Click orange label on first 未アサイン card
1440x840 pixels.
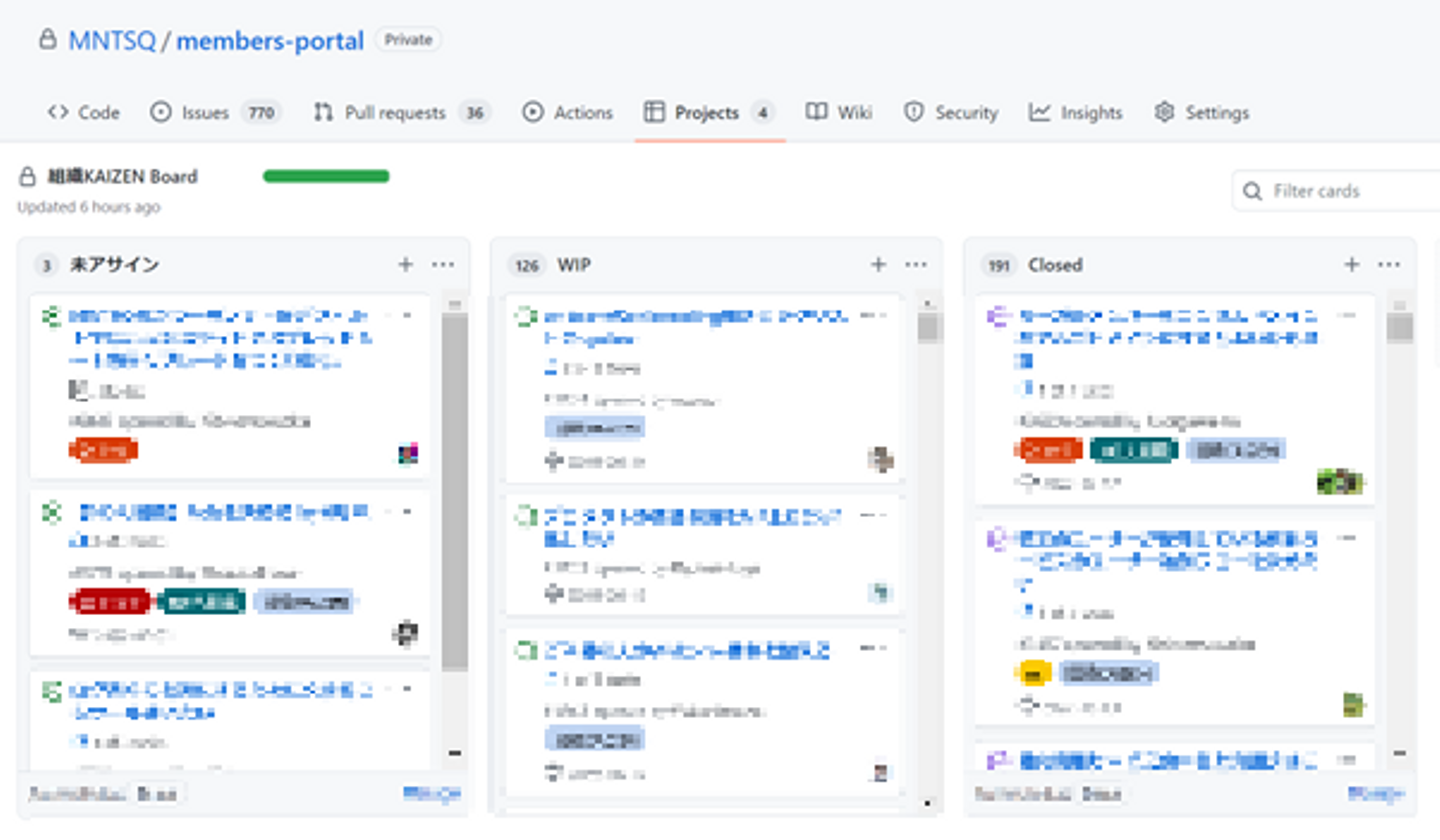(x=103, y=450)
